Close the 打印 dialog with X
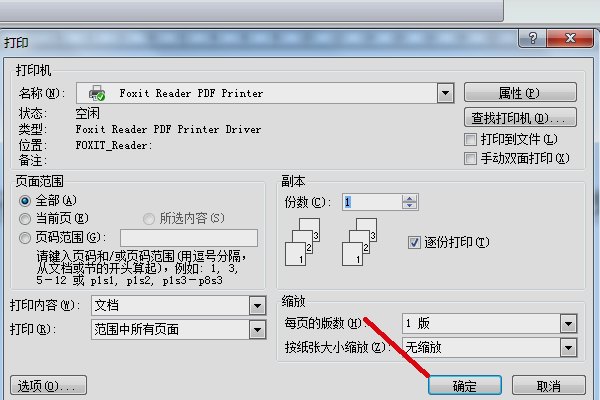The image size is (600, 400). [570, 38]
